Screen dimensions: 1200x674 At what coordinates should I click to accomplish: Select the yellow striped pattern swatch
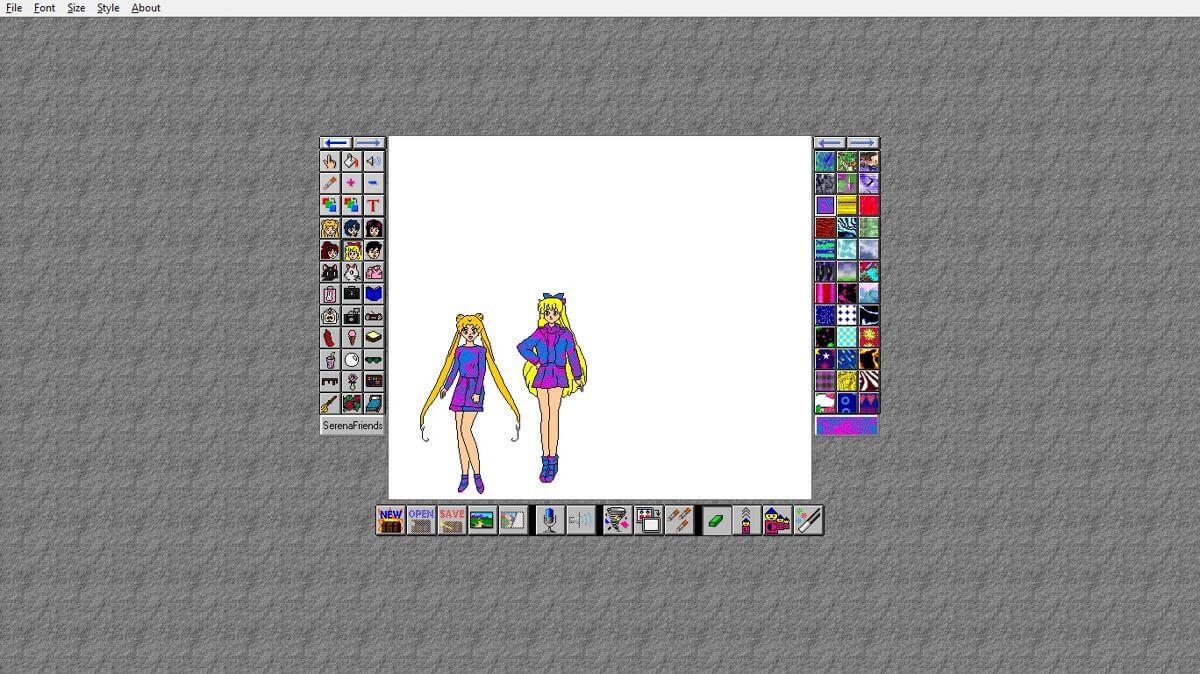(847, 205)
